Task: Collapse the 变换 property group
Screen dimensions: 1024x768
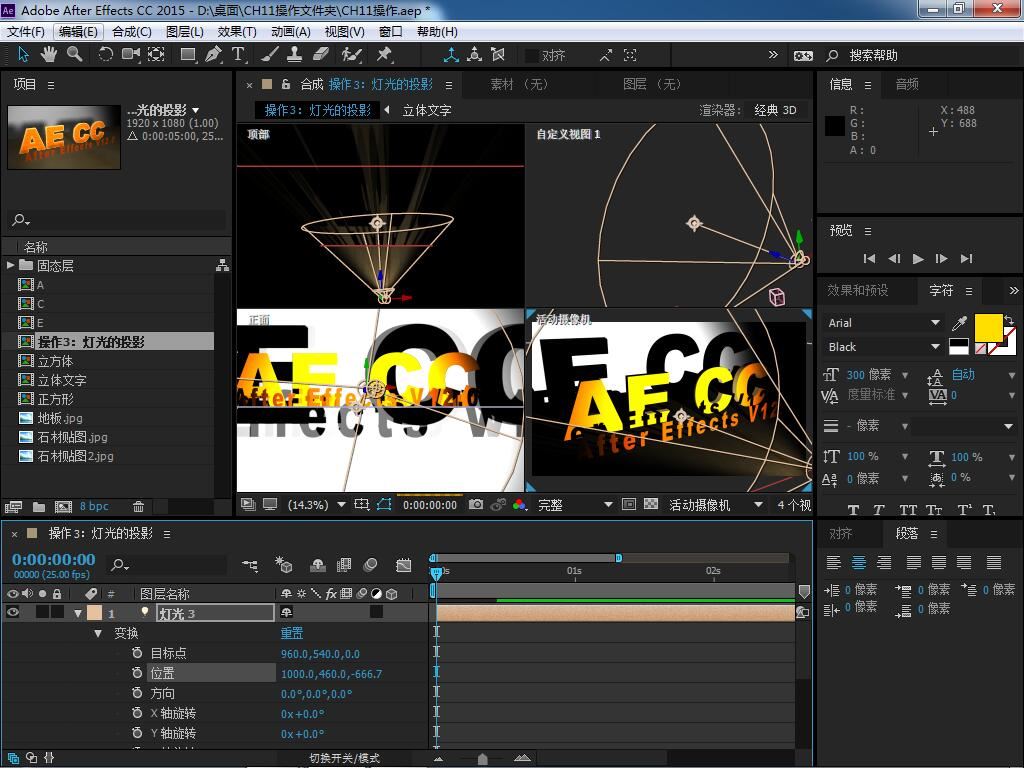Action: (x=98, y=633)
